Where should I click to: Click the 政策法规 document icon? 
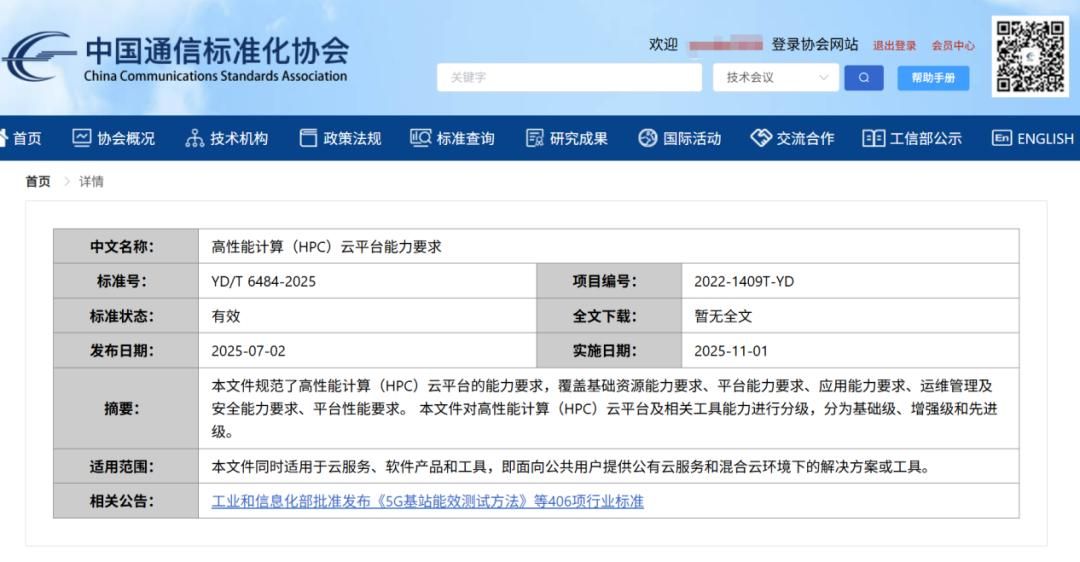pyautogui.click(x=308, y=138)
